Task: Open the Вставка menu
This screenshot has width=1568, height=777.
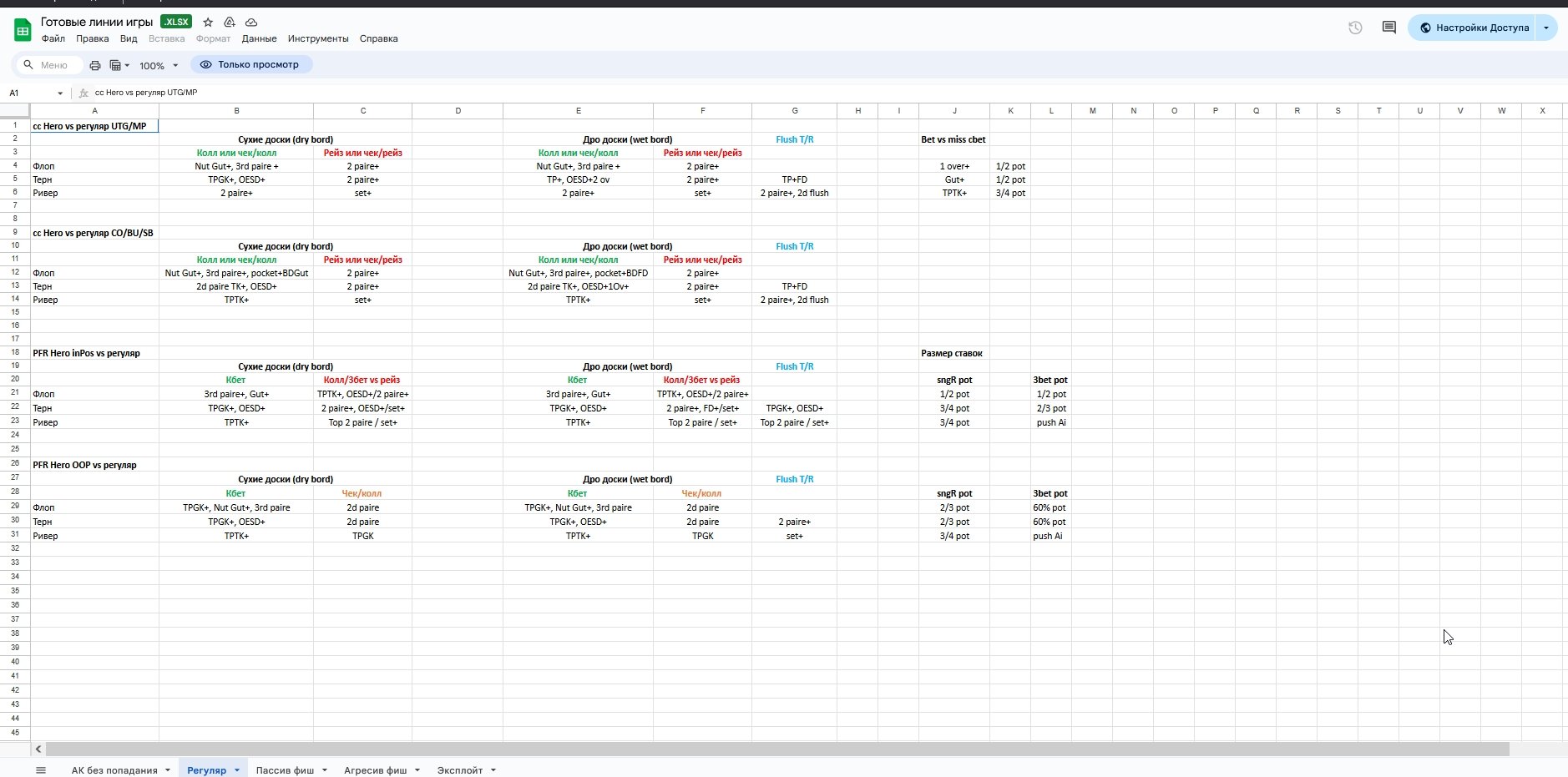Action: 166,38
